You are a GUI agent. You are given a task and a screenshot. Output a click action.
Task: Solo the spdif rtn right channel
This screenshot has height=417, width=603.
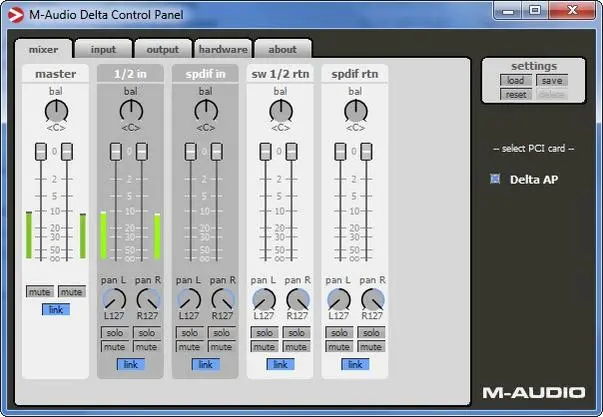[371, 332]
